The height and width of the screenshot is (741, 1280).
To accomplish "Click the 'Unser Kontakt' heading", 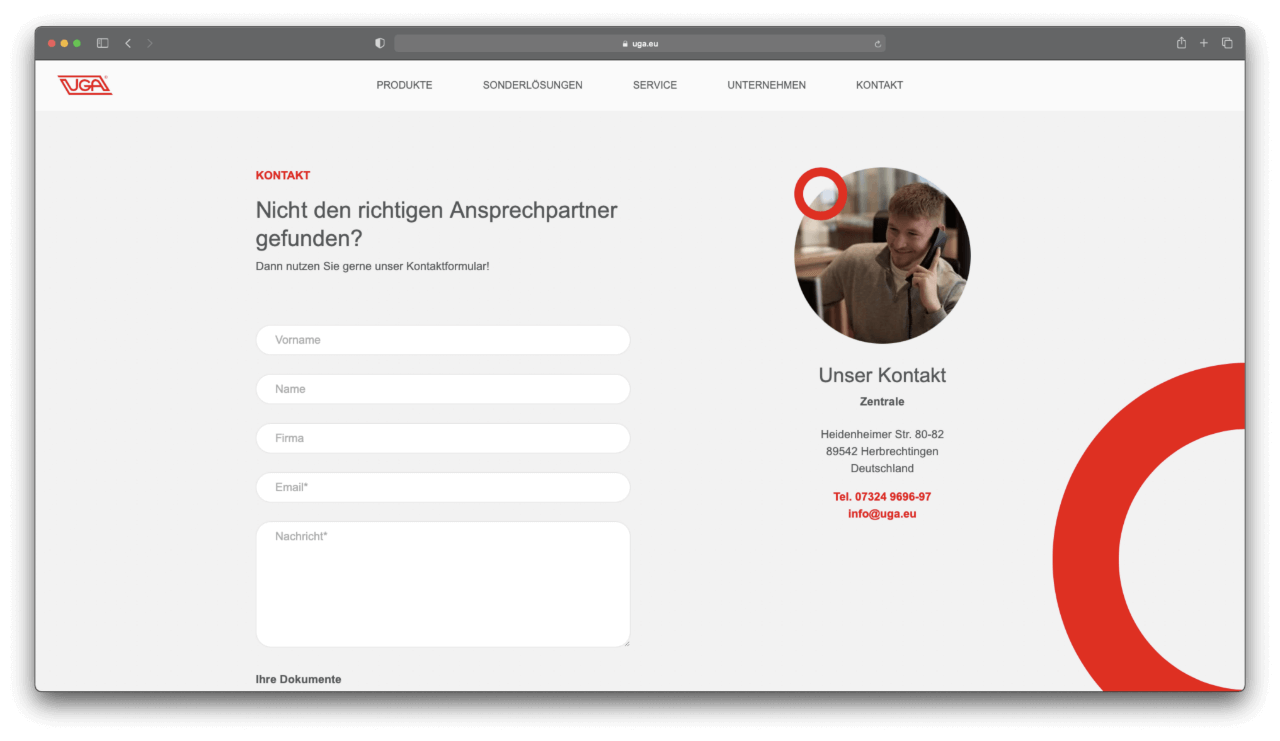I will (x=882, y=375).
